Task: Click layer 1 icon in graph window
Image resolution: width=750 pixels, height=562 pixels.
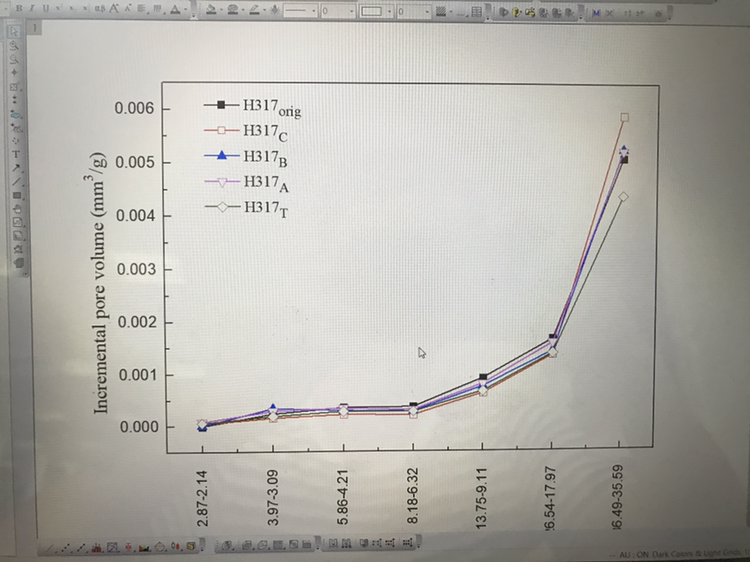Action: click(34, 28)
